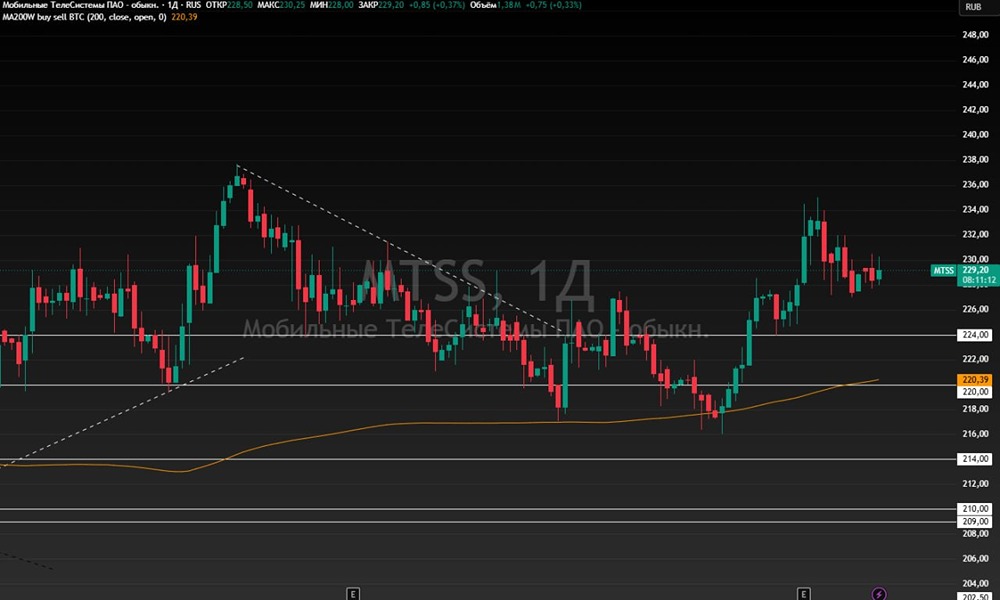Screen dimensions: 1000x600
Task: Click the 202,50 price label at bottom
Action: (x=974, y=597)
